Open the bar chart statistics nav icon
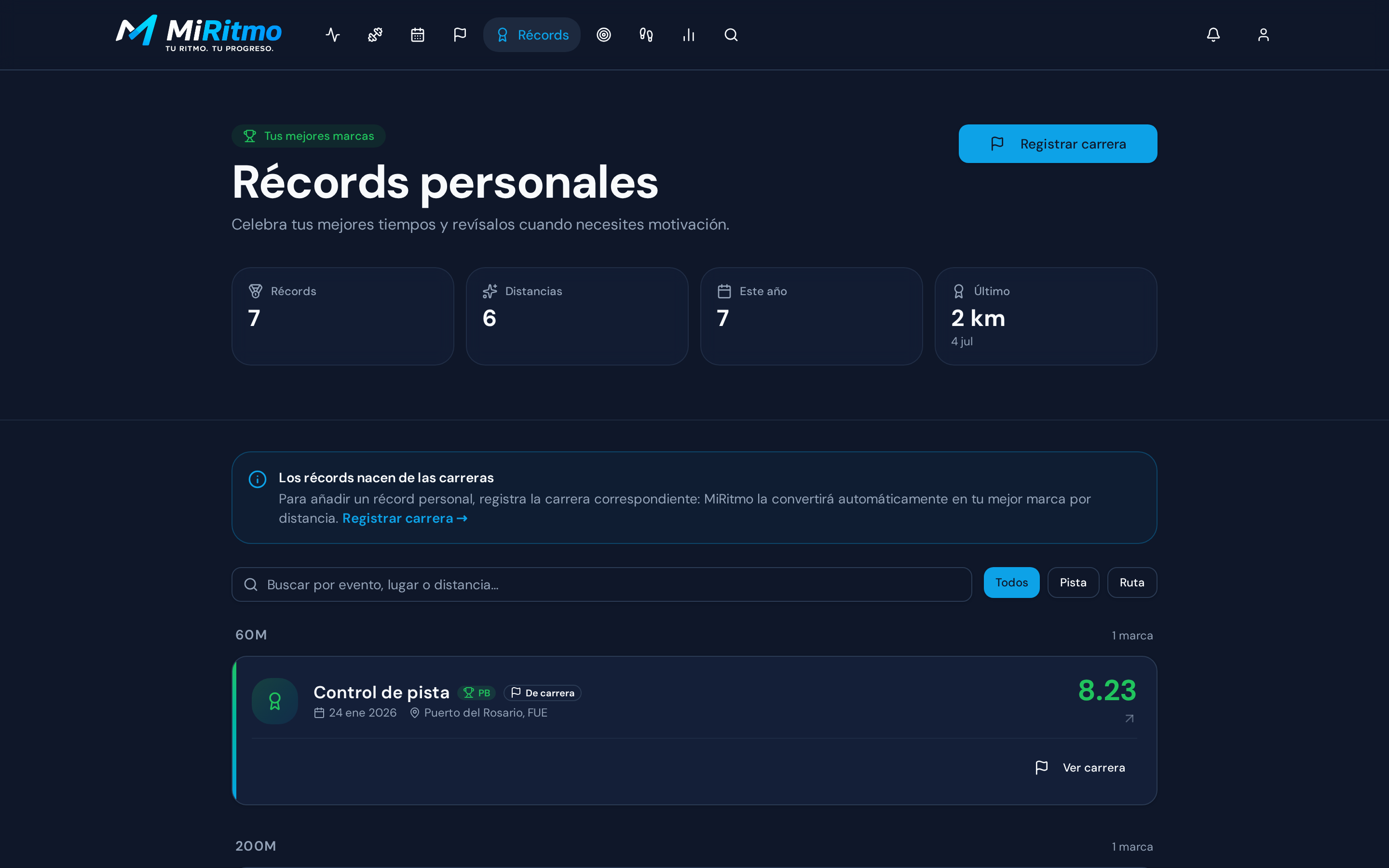This screenshot has width=1389, height=868. (689, 35)
